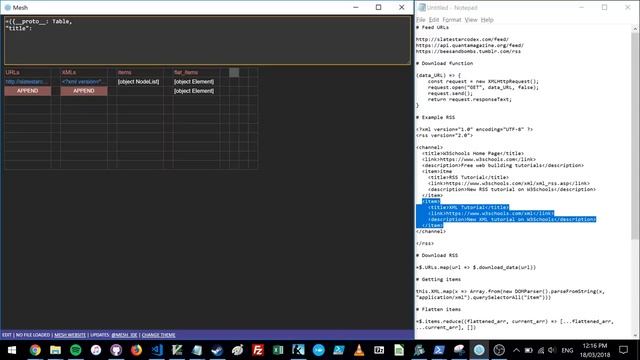Open Excel from the taskbar
Image resolution: width=640 pixels, height=360 pixels.
278,350
